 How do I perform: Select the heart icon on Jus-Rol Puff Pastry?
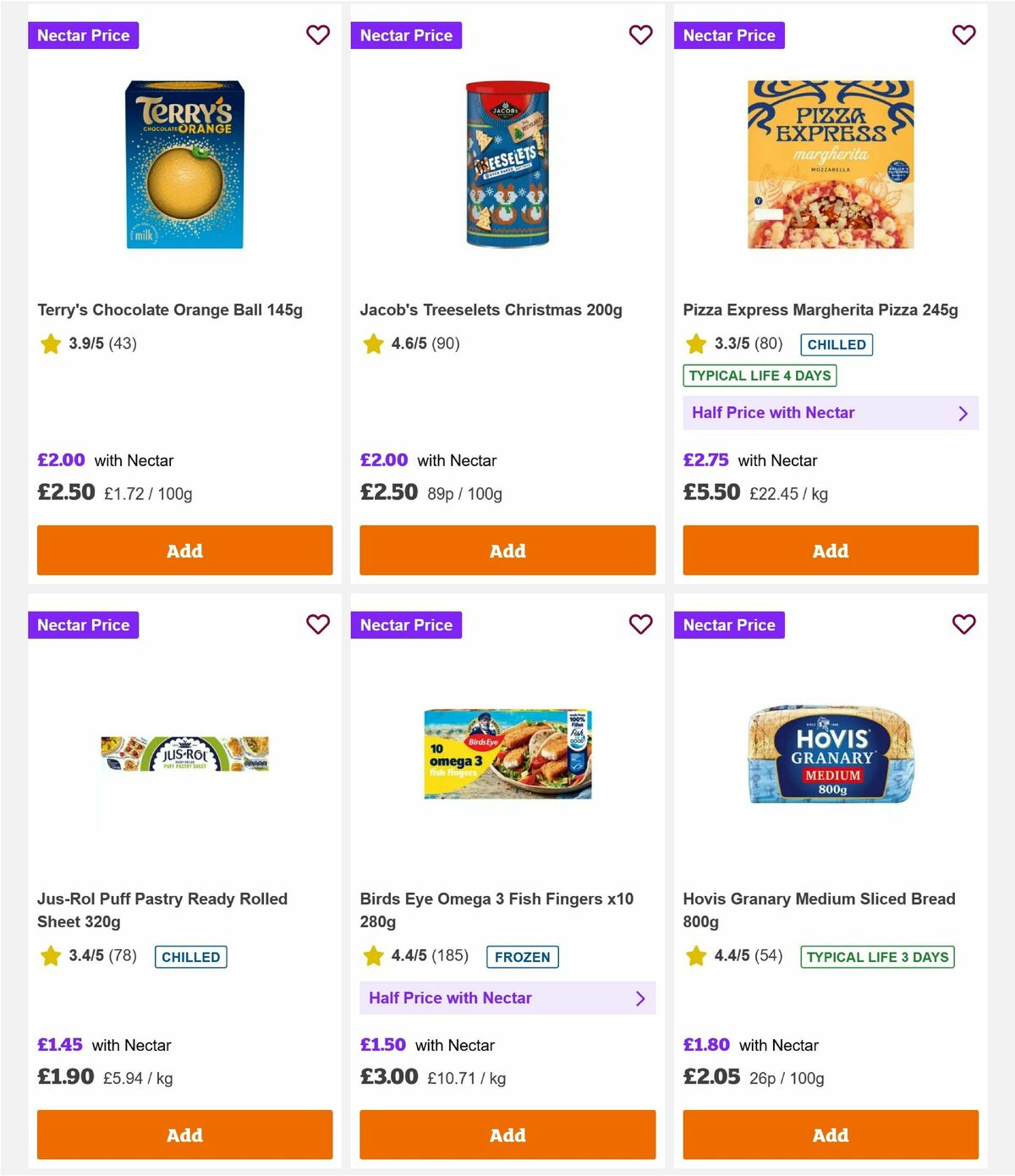click(318, 624)
